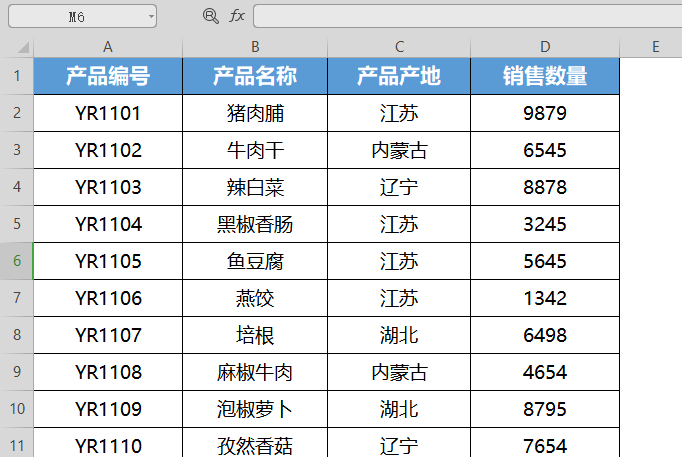The width and height of the screenshot is (682, 457).
Task: Select product name 辣白菜
Action: tap(255, 187)
